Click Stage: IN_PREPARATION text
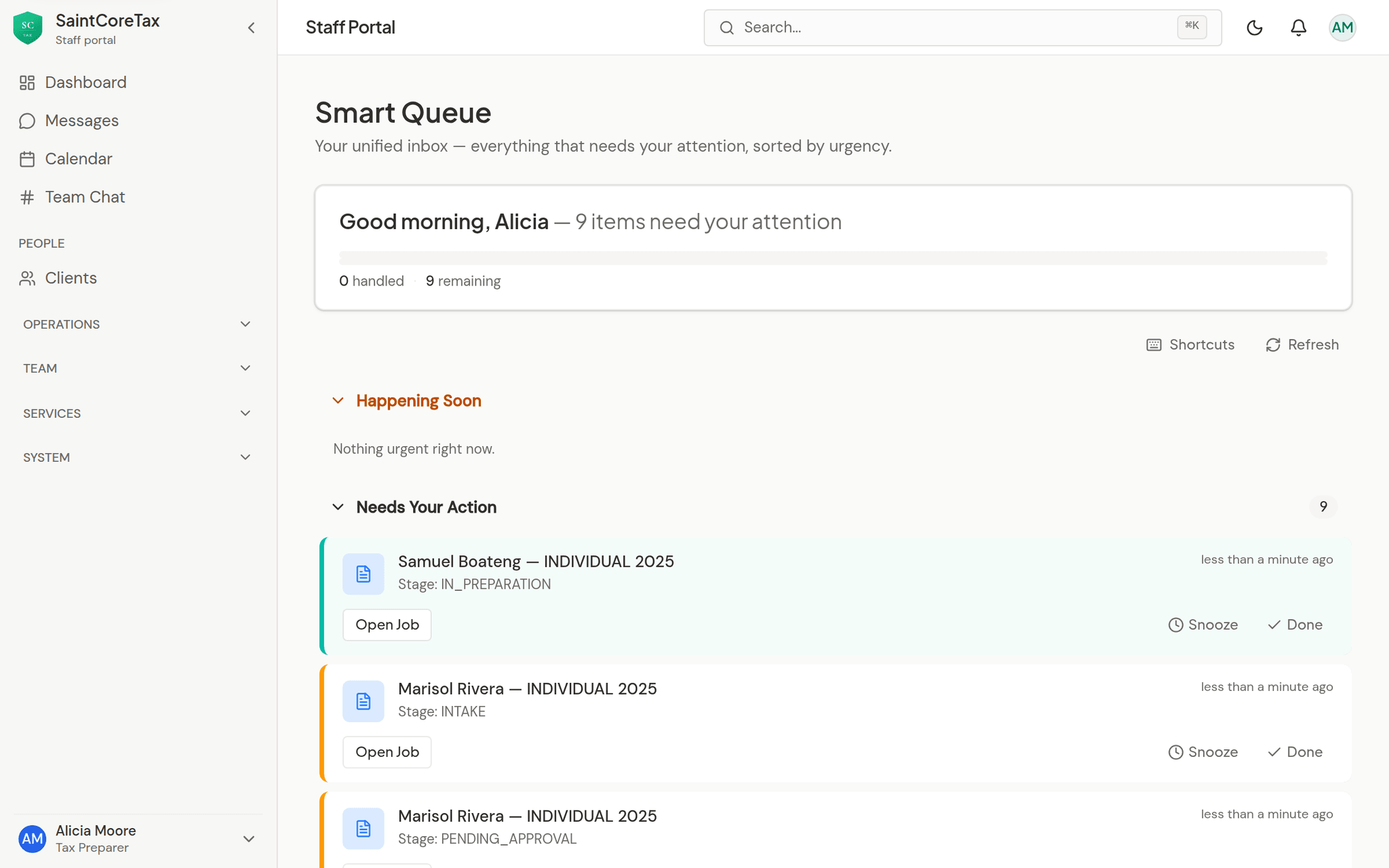 (x=474, y=585)
